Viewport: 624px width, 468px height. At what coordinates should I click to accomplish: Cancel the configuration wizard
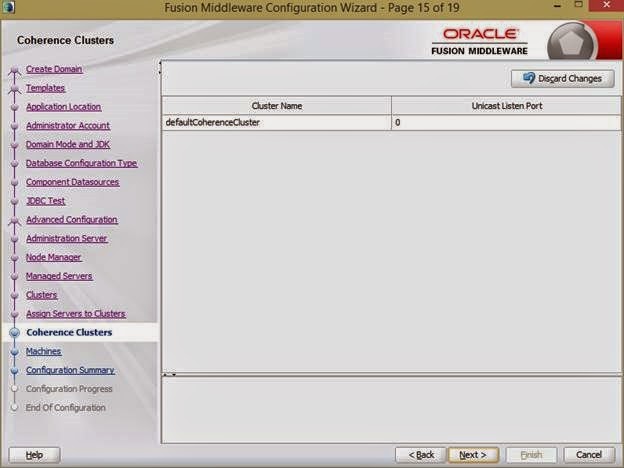click(589, 455)
